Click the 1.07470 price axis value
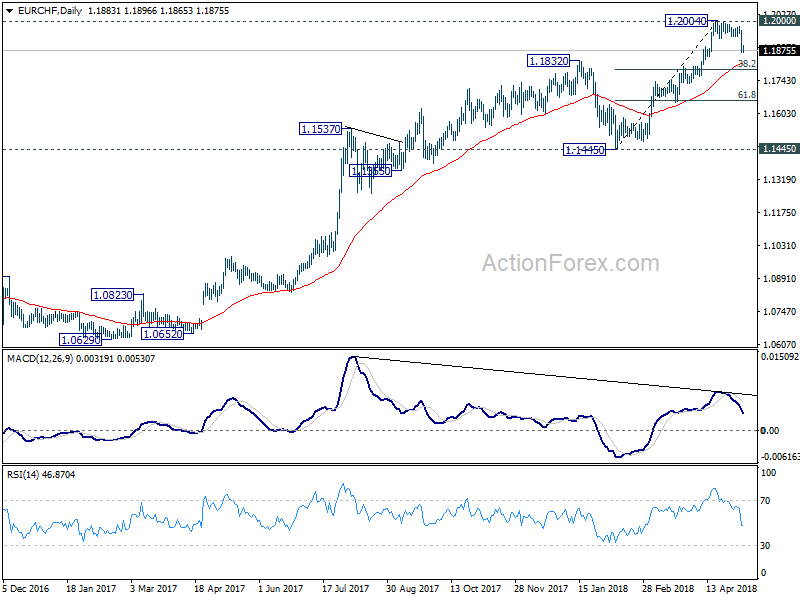The height and width of the screenshot is (600, 800). (x=779, y=312)
